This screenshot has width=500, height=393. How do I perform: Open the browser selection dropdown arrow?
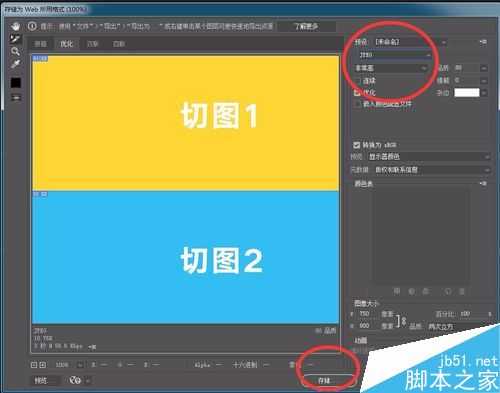pos(88,380)
